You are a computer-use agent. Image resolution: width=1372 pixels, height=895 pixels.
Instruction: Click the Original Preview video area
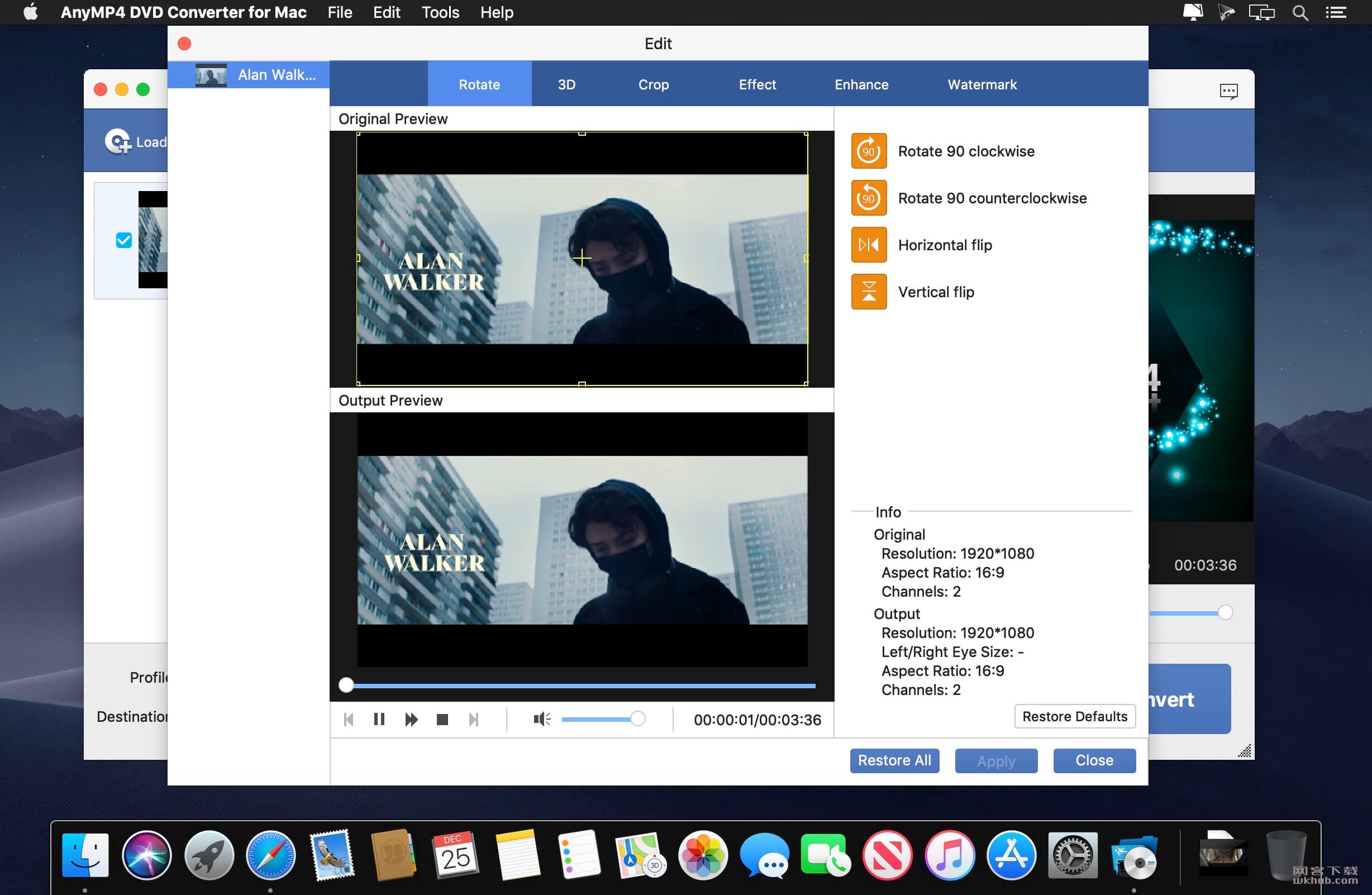point(582,258)
